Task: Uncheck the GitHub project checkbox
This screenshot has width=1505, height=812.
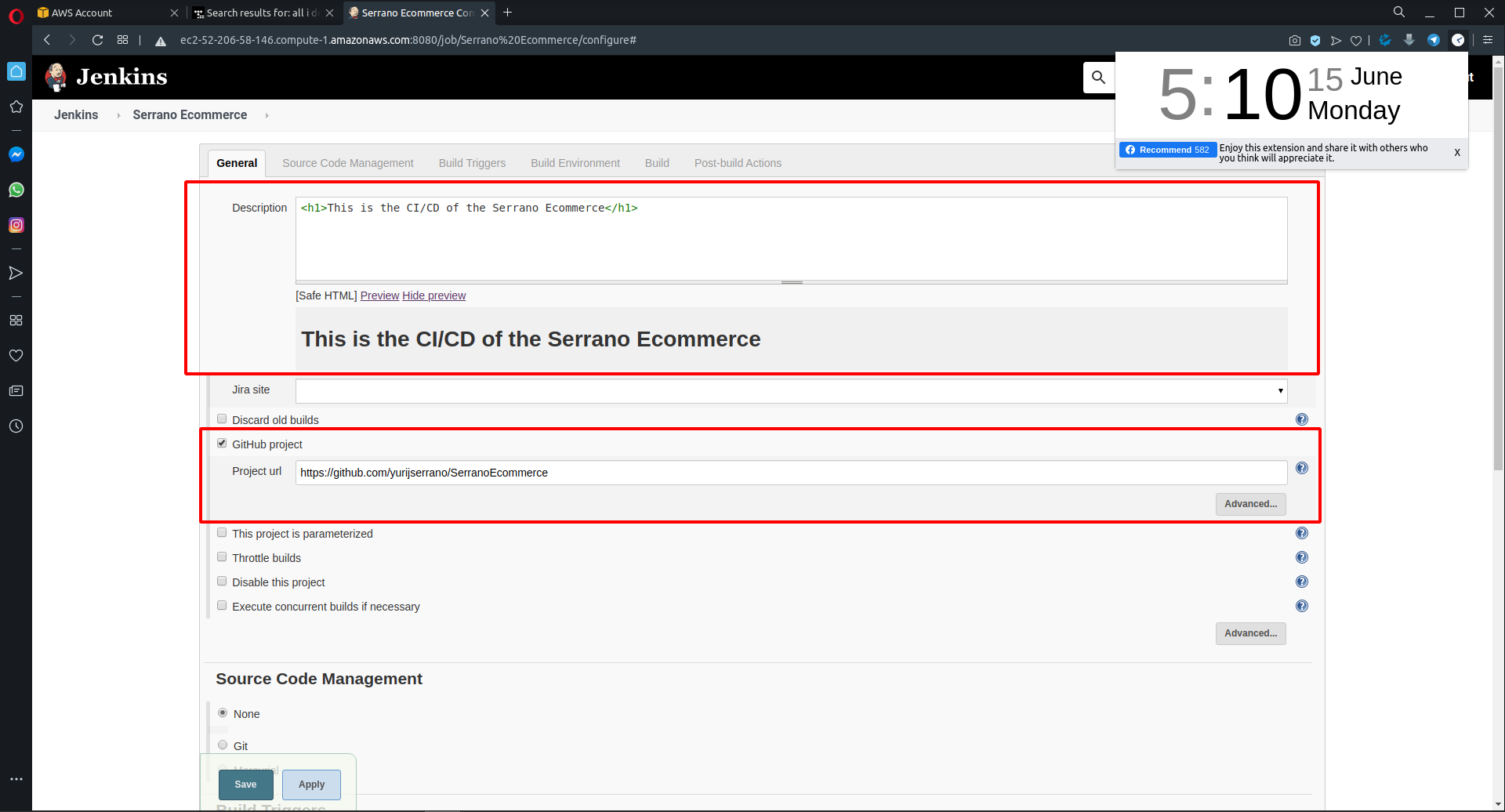Action: pyautogui.click(x=222, y=444)
